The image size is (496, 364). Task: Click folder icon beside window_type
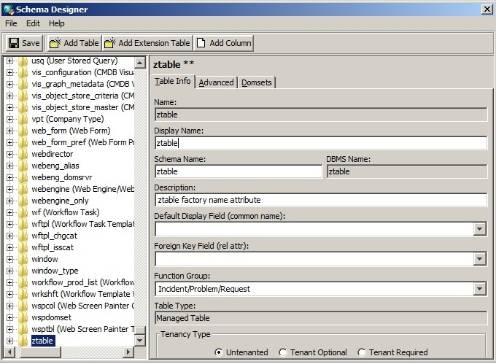[23, 271]
